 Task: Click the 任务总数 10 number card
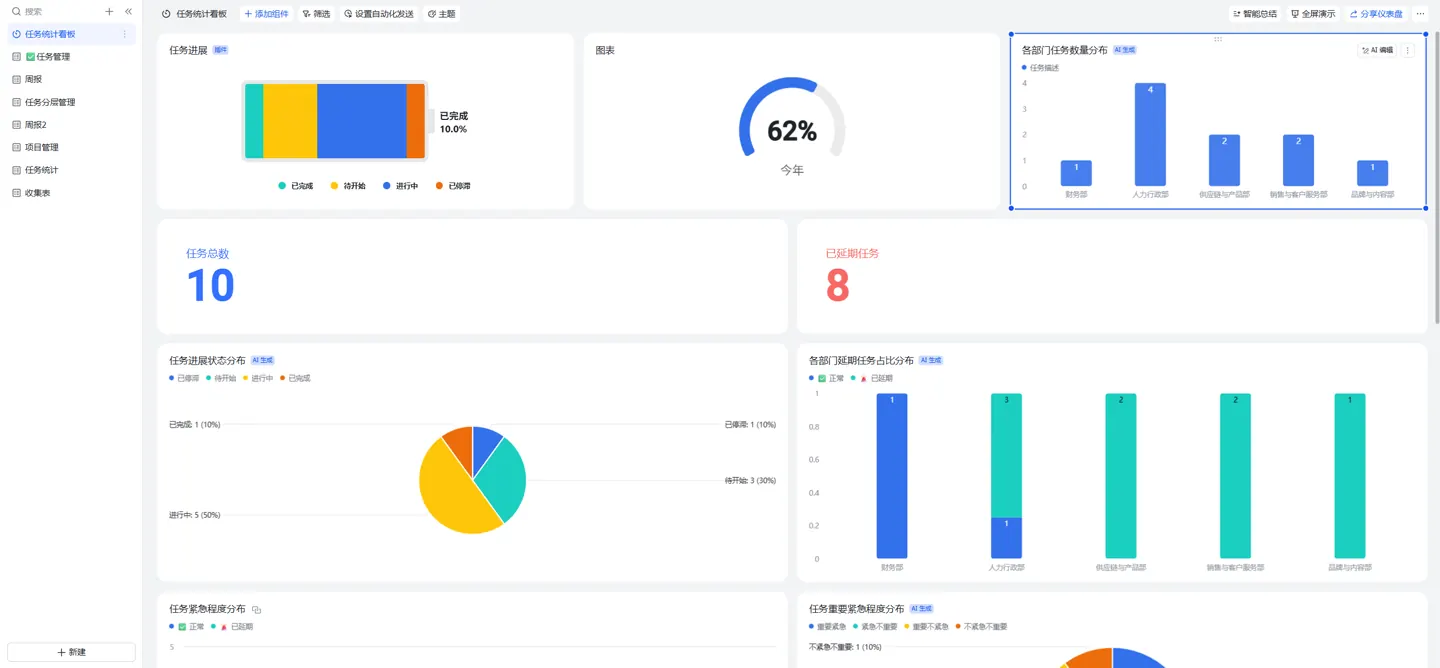pyautogui.click(x=472, y=276)
